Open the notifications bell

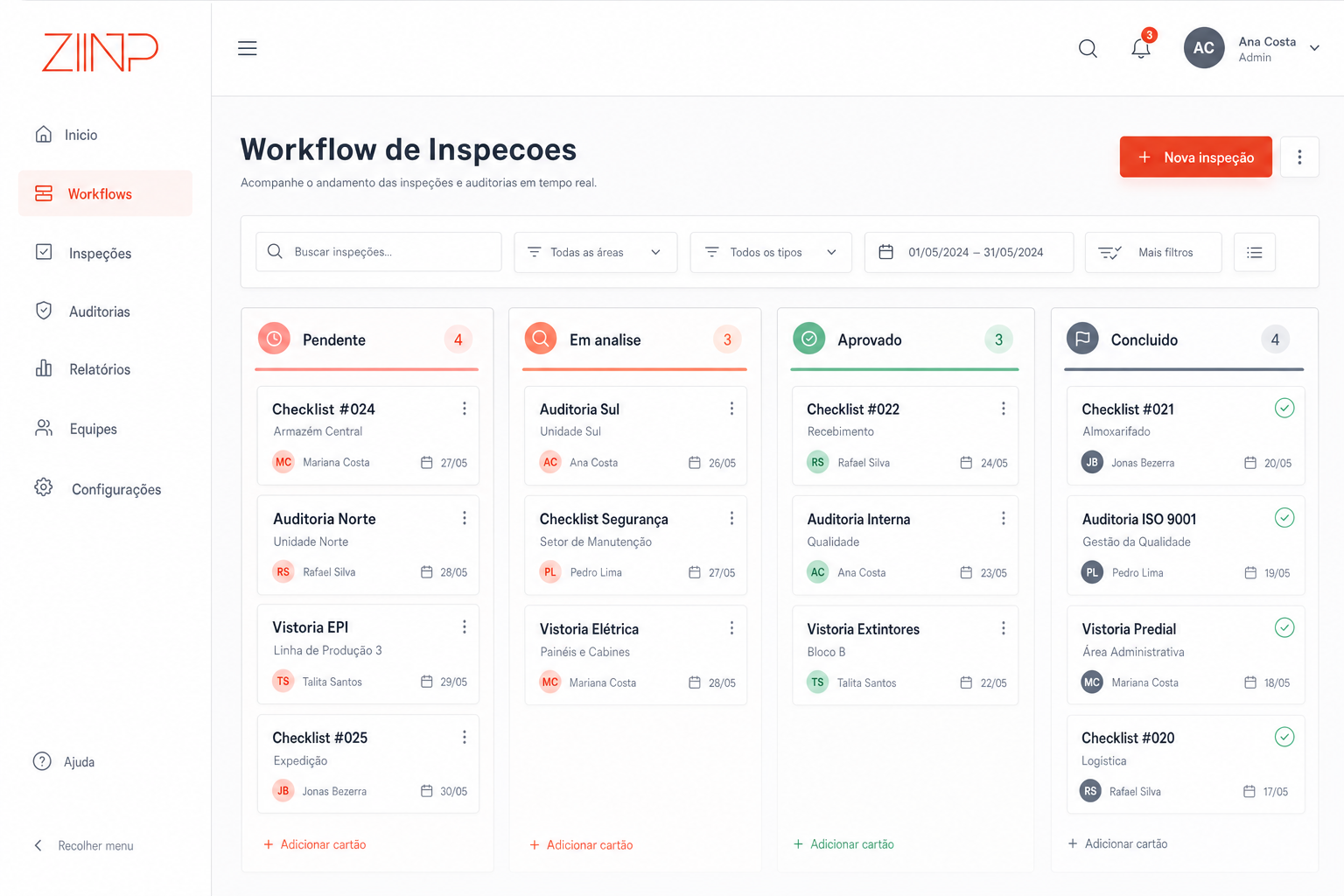tap(1141, 48)
